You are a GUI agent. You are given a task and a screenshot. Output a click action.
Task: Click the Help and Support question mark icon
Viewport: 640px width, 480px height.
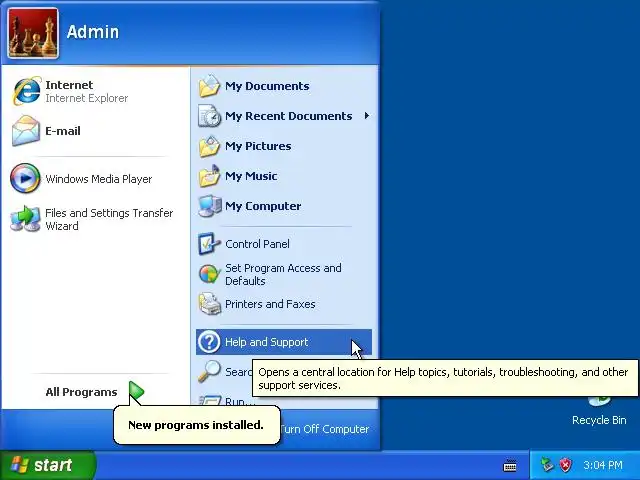click(209, 342)
